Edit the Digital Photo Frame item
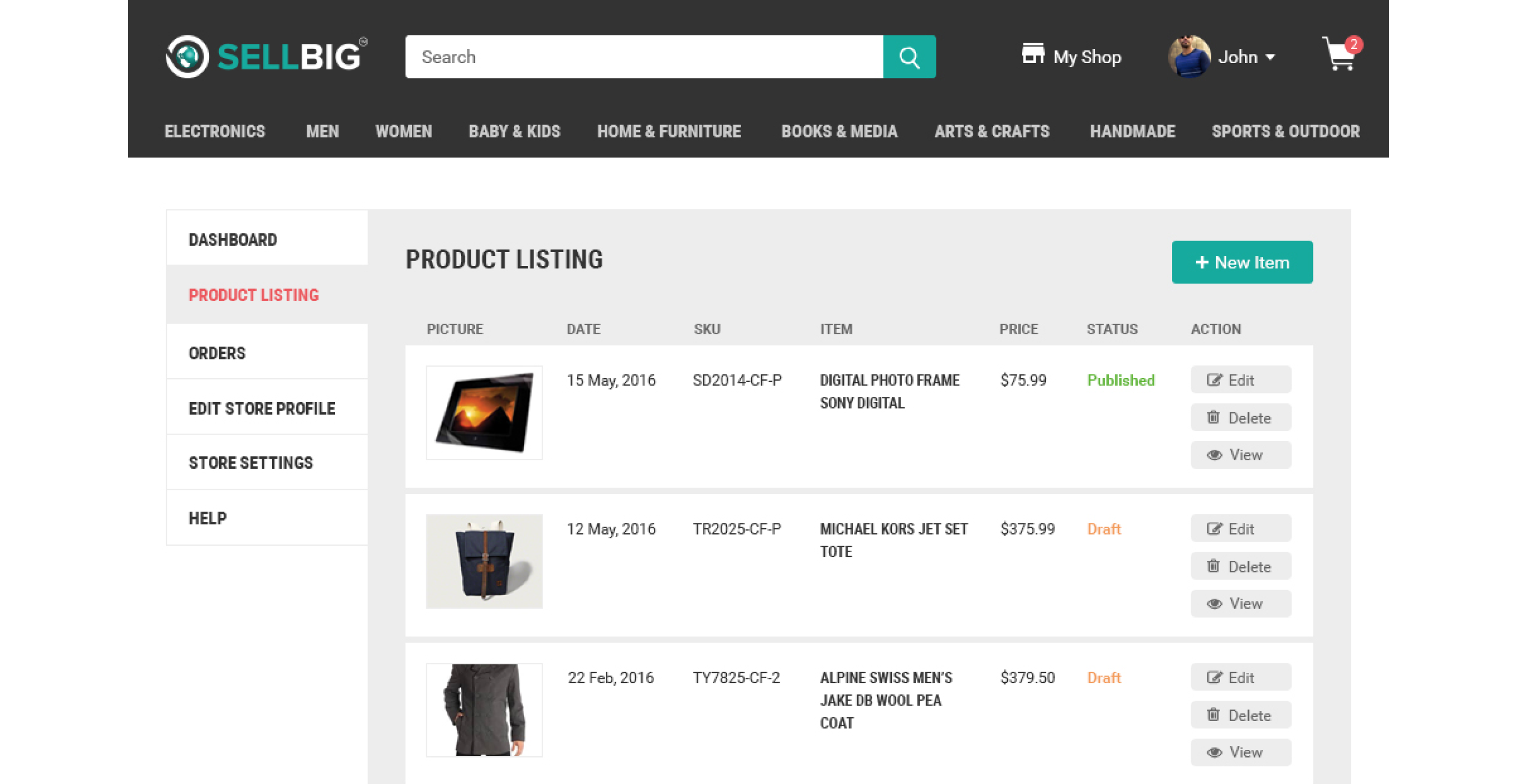The height and width of the screenshot is (784, 1517). point(1241,380)
